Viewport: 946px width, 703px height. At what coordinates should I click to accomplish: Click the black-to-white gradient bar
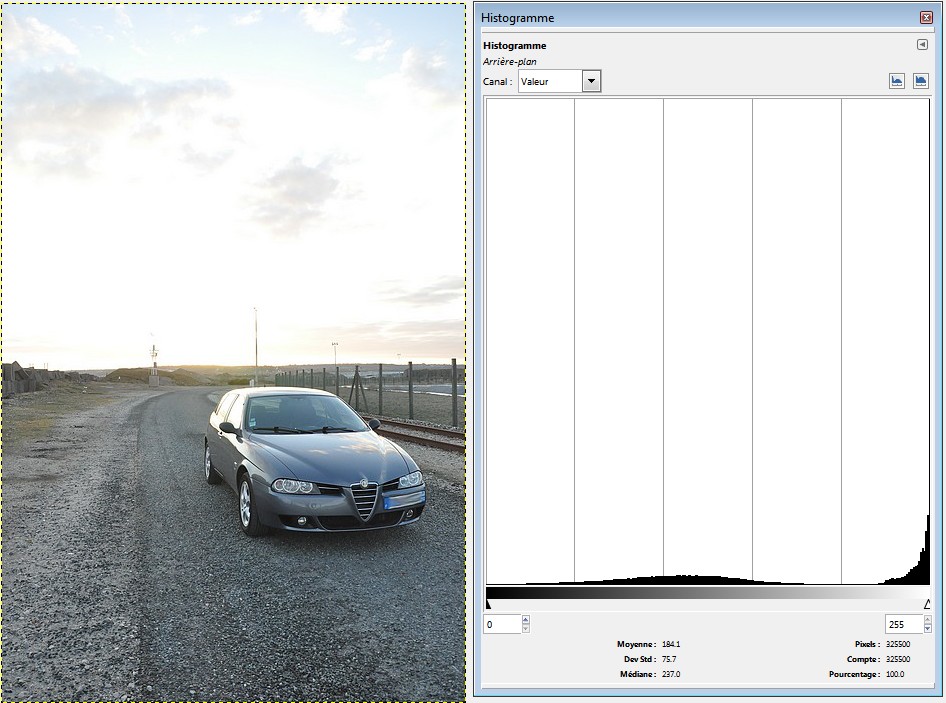(707, 592)
